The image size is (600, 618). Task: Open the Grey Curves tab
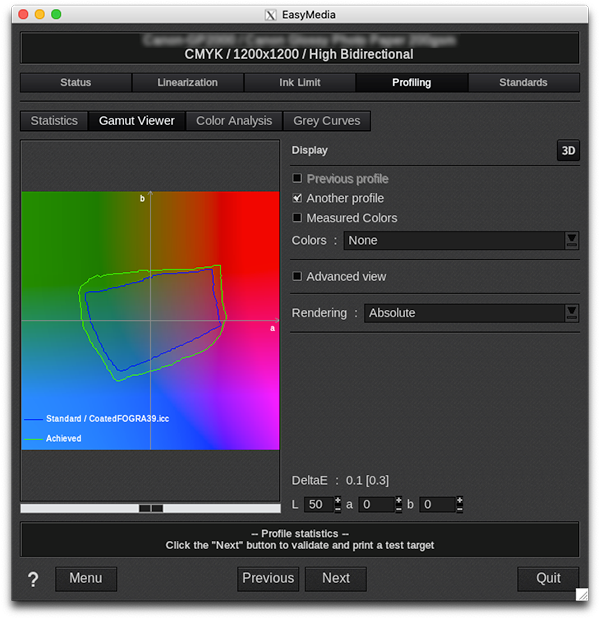click(327, 121)
